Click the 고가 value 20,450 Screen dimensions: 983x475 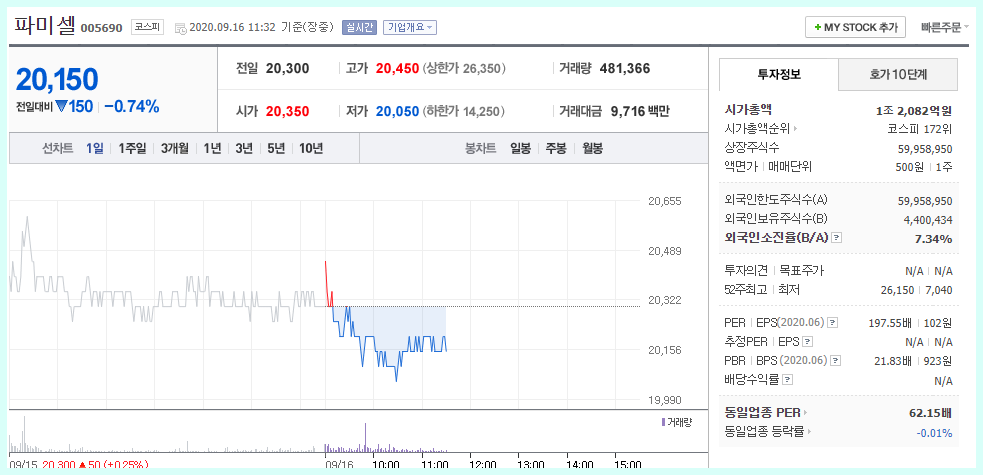pos(397,69)
